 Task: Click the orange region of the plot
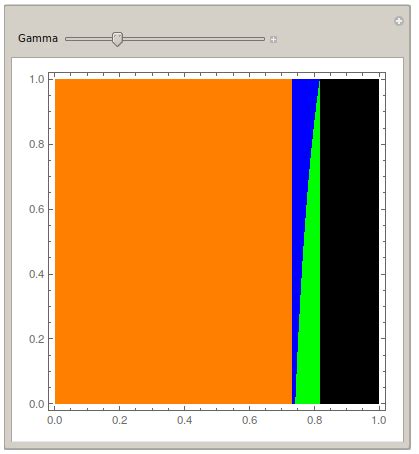click(173, 241)
